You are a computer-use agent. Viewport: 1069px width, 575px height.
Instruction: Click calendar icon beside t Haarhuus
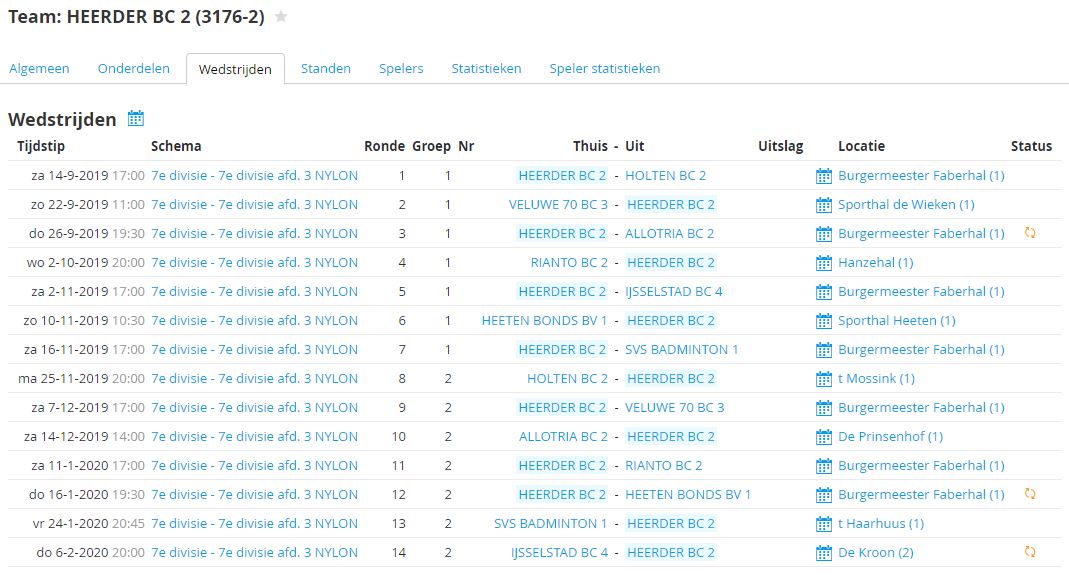point(824,524)
